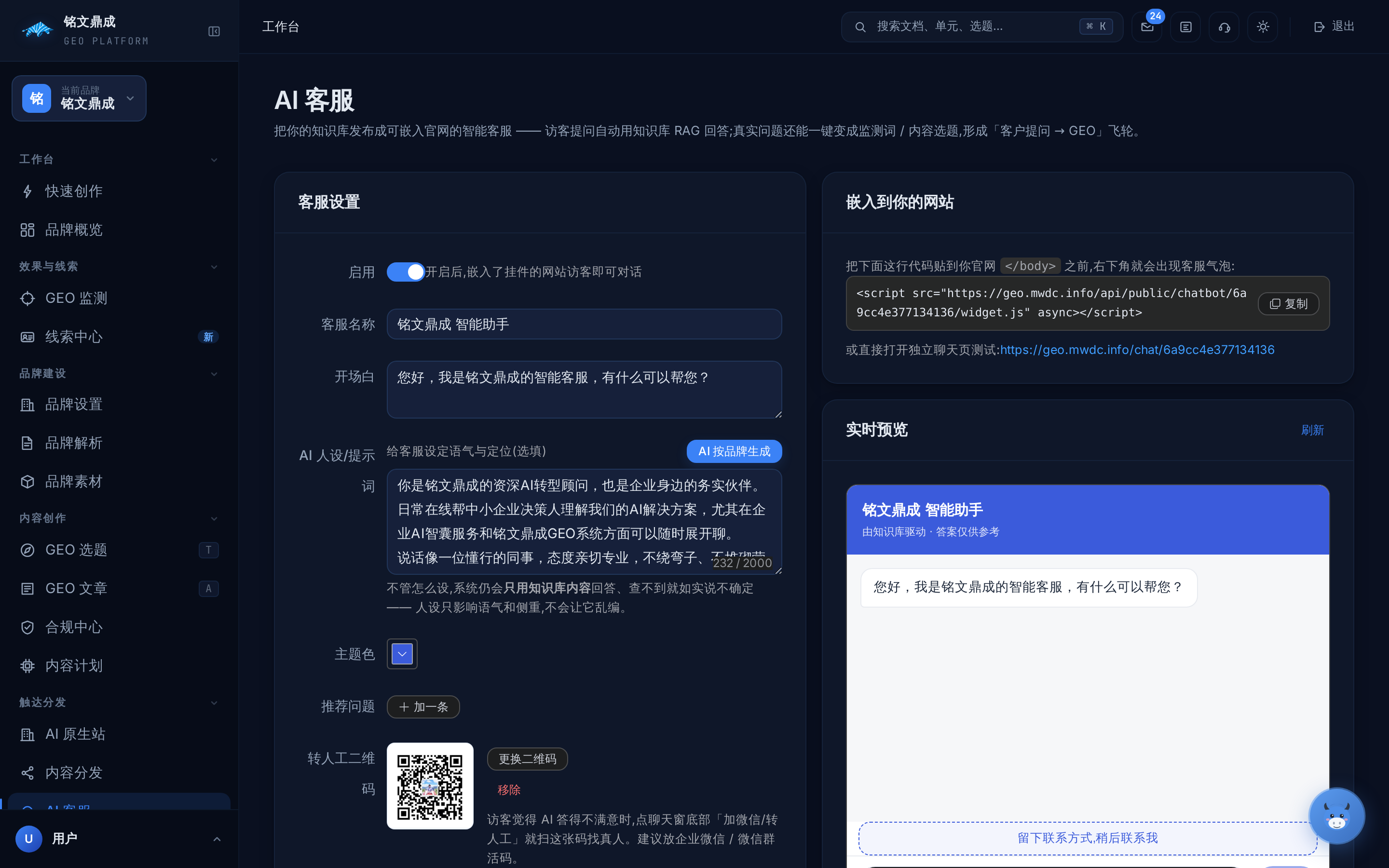1389x868 pixels.
Task: Click the 232 / 2000 character counter
Action: tap(742, 563)
